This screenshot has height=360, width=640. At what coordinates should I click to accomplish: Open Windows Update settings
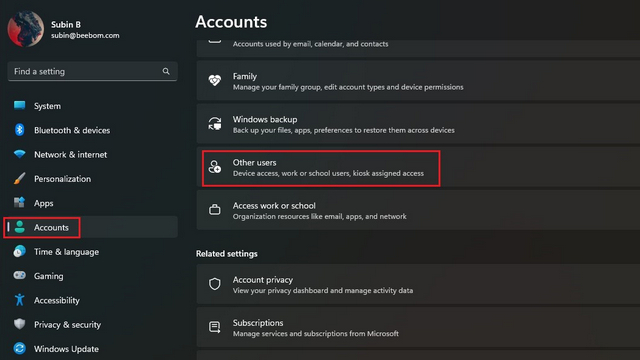click(92, 349)
